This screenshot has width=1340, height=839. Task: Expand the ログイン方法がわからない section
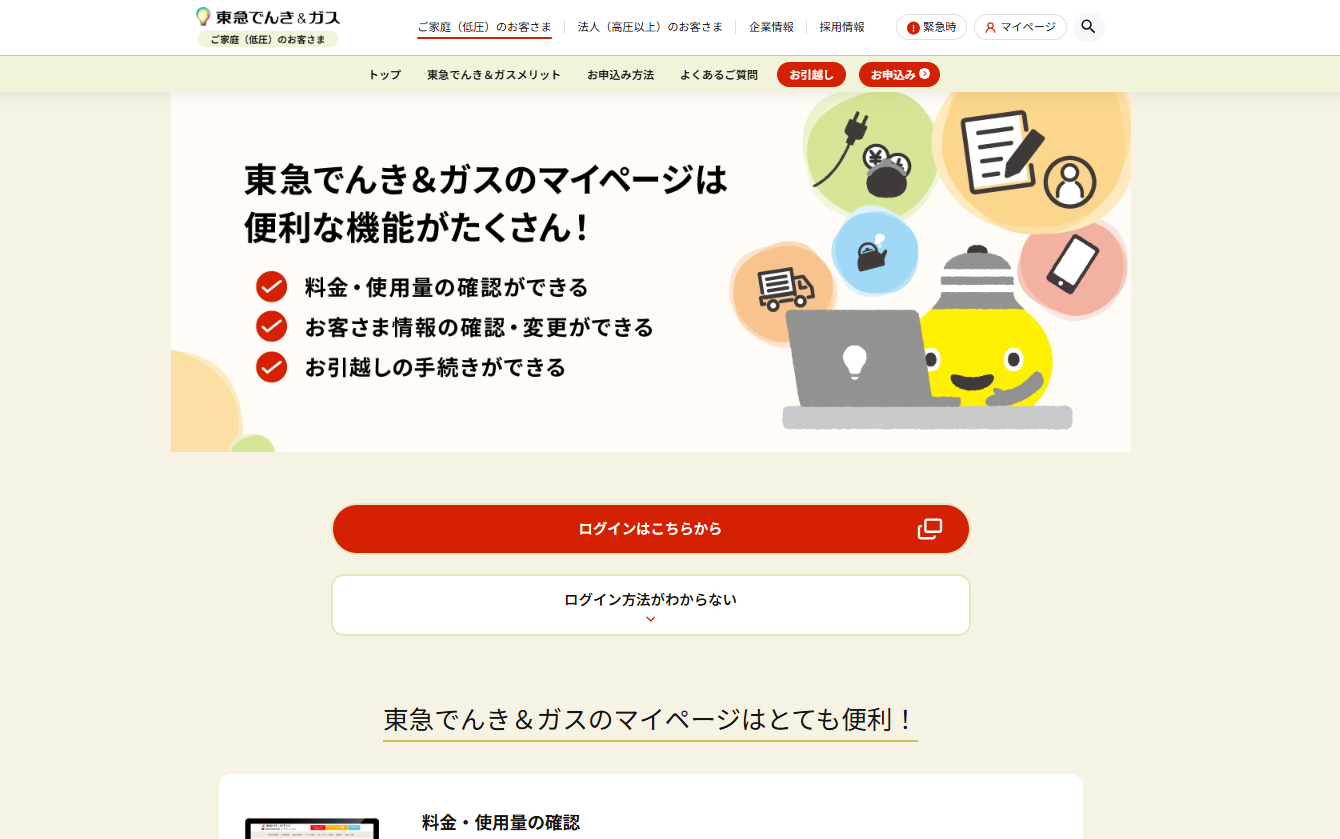[x=651, y=605]
